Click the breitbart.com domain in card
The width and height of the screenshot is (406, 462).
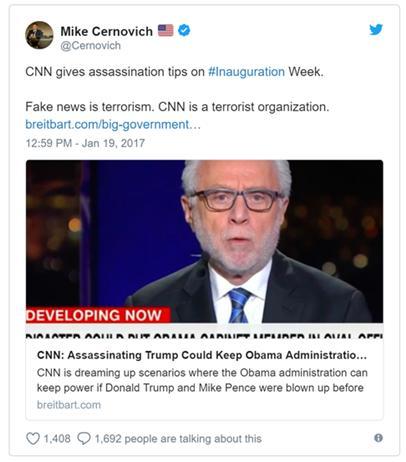click(69, 405)
